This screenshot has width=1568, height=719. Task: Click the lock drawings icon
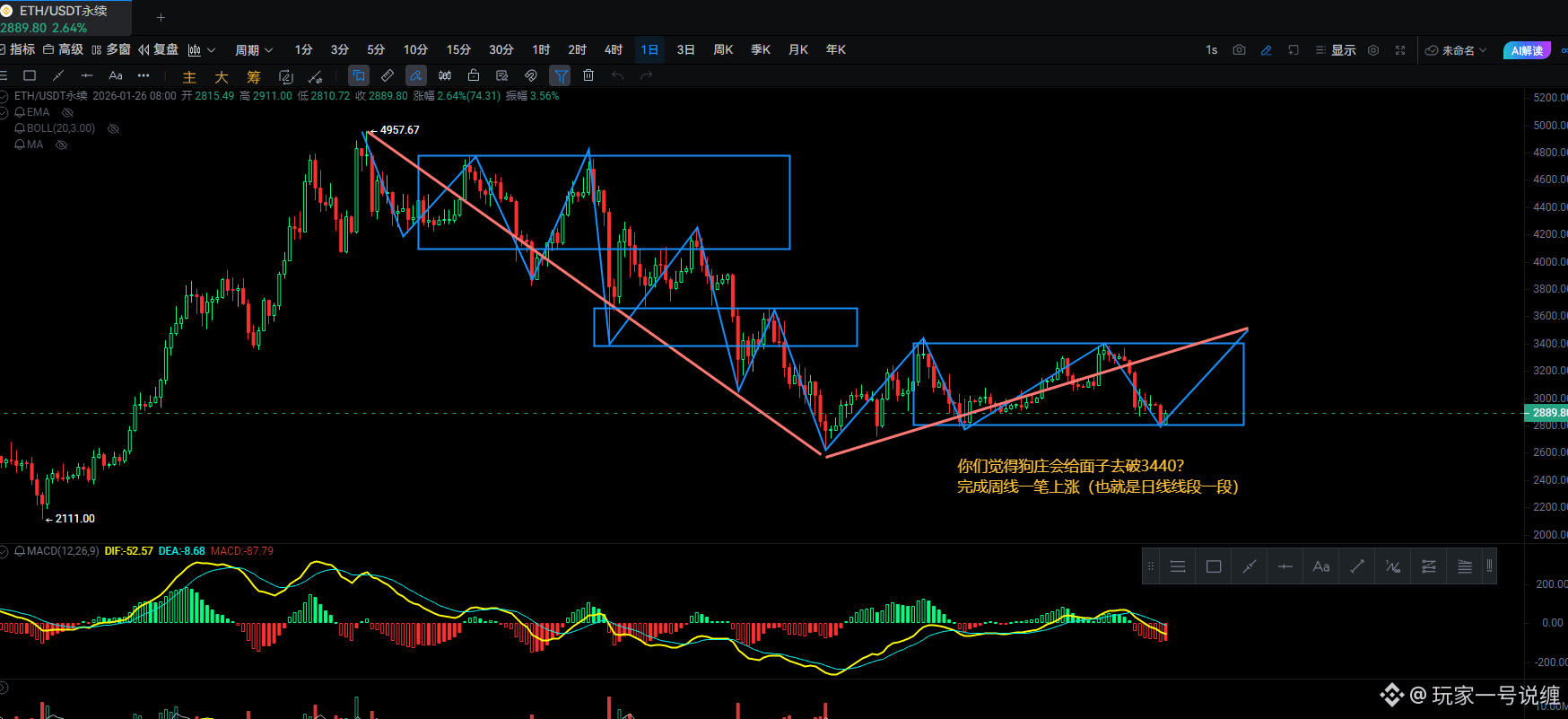474,75
